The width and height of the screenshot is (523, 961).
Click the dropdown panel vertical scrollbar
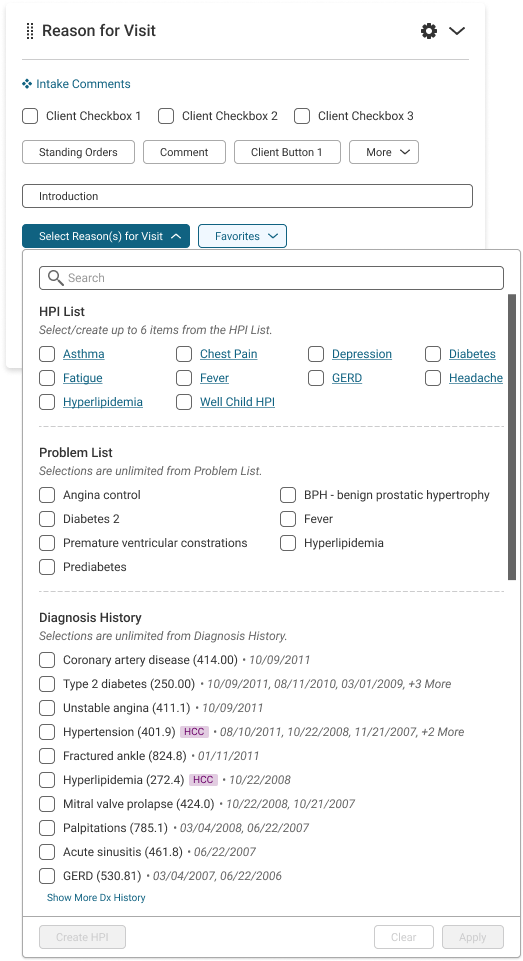tap(512, 436)
